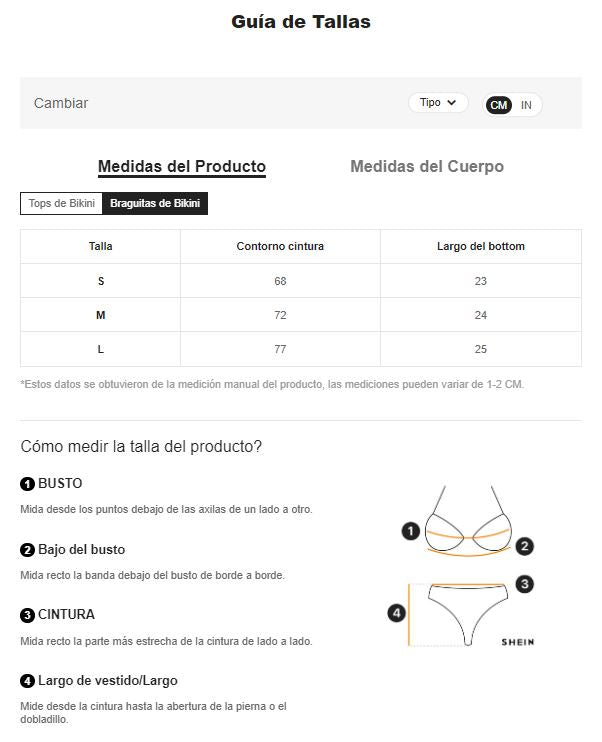Click the Contorno cintura column header

pos(280,246)
